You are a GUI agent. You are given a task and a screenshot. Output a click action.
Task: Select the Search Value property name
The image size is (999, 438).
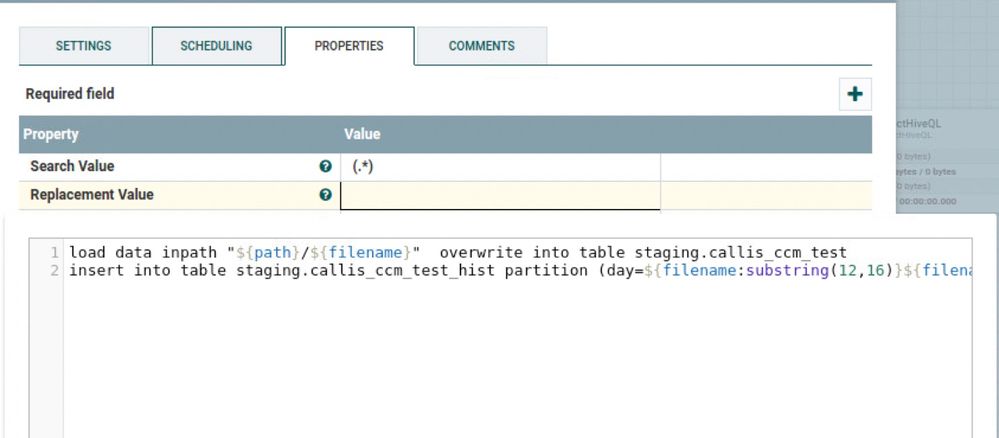[72, 167]
